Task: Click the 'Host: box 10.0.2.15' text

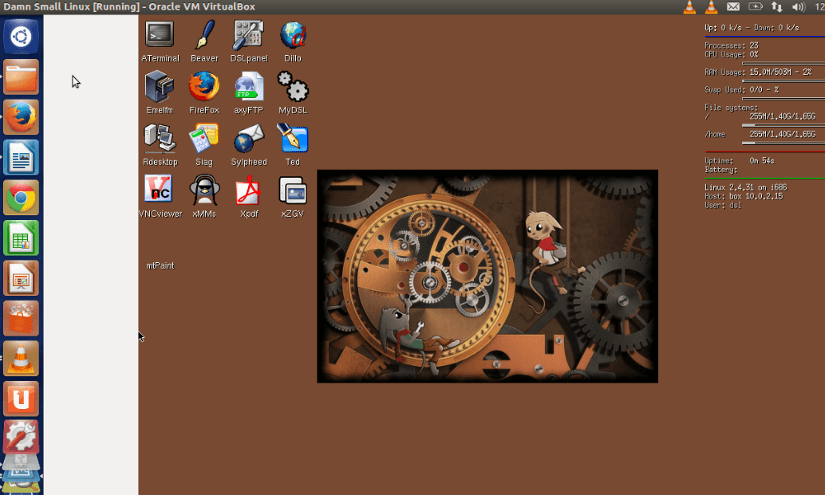Action: [743, 196]
